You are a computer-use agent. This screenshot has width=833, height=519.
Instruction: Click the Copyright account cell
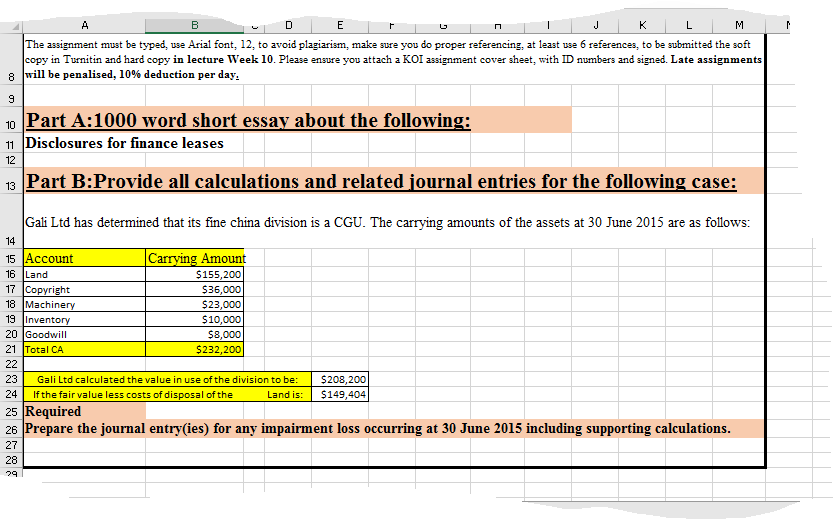[84, 290]
